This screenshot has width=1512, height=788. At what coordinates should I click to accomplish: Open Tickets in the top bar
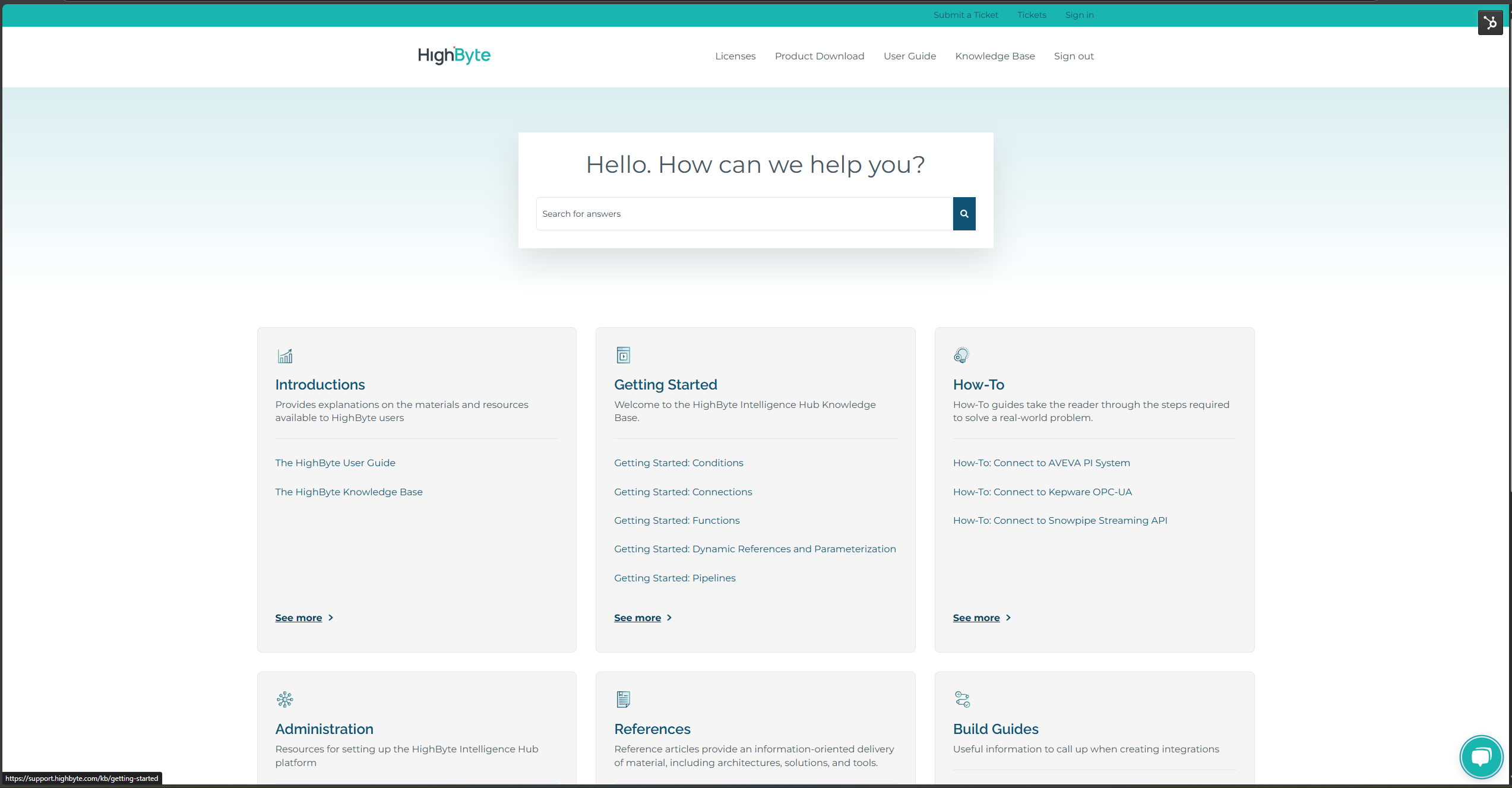[1032, 15]
